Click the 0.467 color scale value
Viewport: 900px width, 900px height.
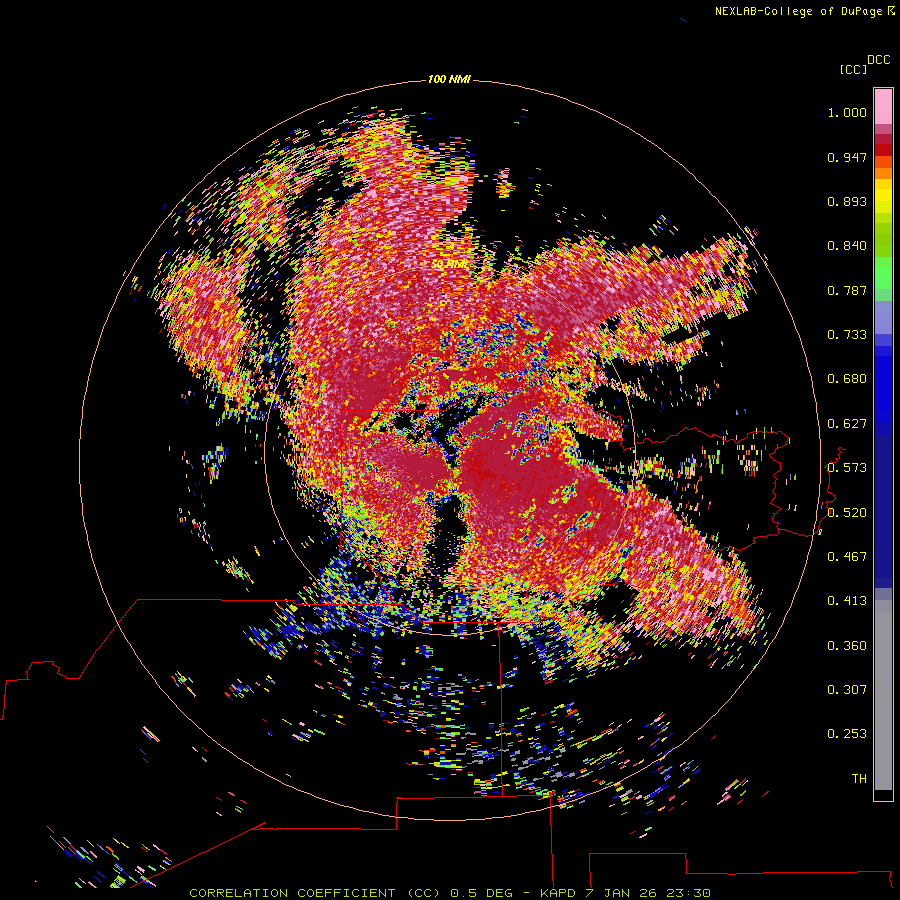click(847, 557)
